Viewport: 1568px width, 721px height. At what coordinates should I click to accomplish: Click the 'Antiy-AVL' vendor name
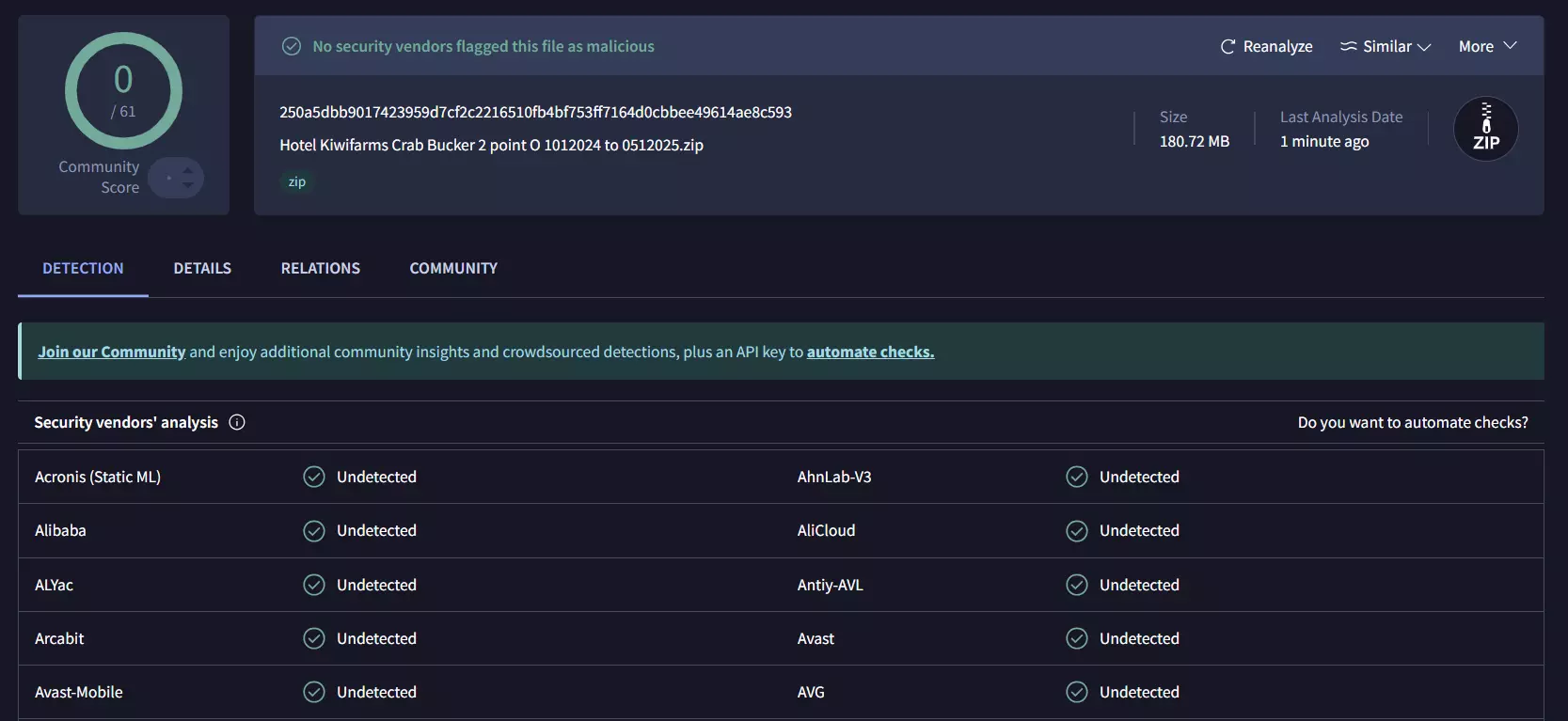tap(830, 585)
